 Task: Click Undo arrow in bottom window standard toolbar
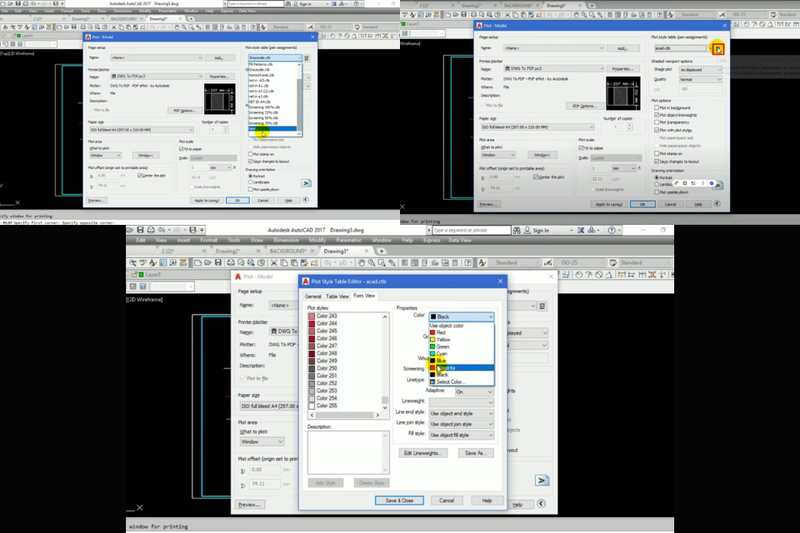(328, 263)
